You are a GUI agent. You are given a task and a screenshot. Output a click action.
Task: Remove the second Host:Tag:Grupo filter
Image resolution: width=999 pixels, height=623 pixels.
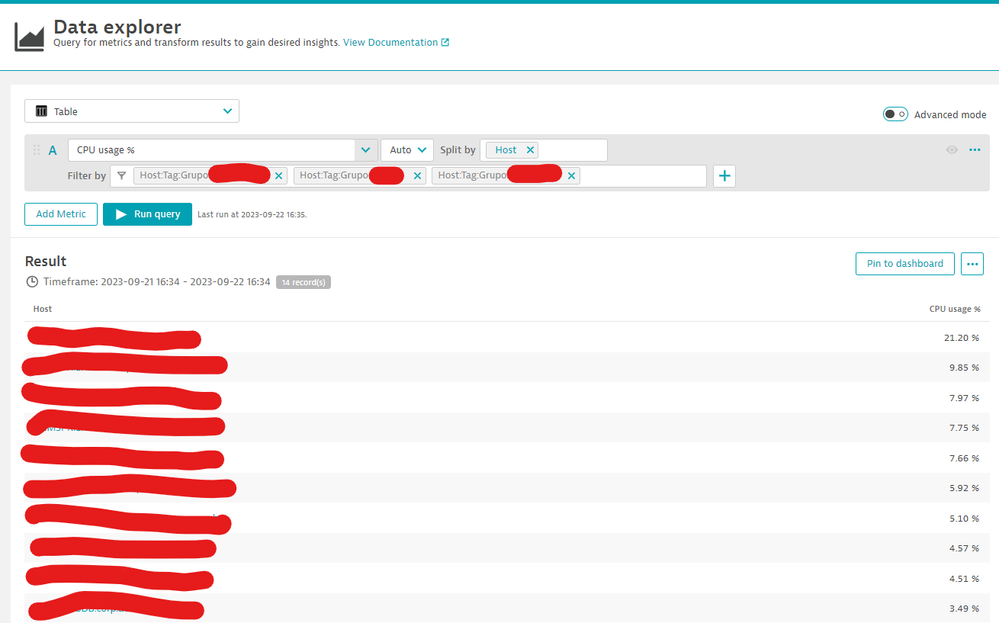418,176
